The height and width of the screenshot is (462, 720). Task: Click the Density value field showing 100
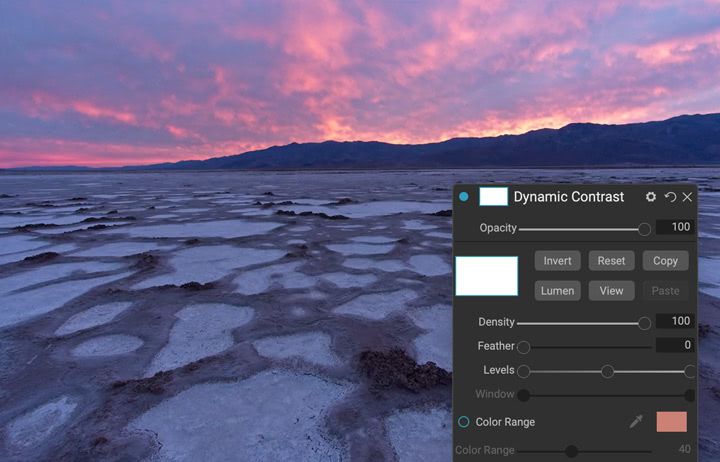click(675, 321)
